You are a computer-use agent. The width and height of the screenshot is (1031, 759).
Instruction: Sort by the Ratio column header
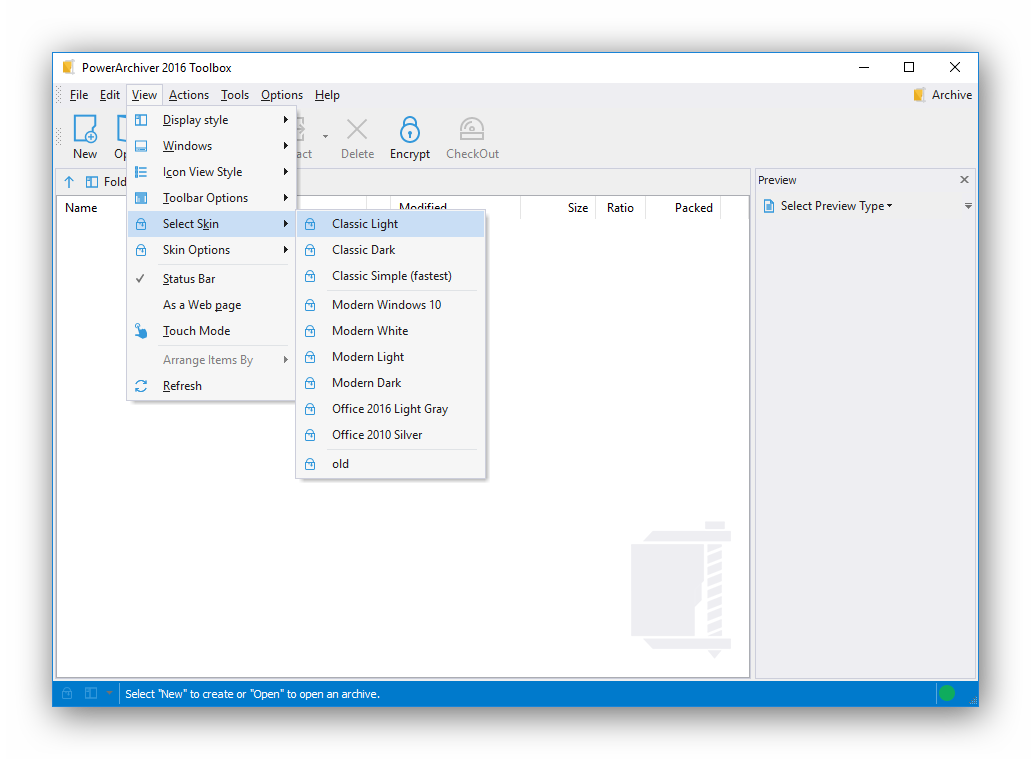pos(620,208)
